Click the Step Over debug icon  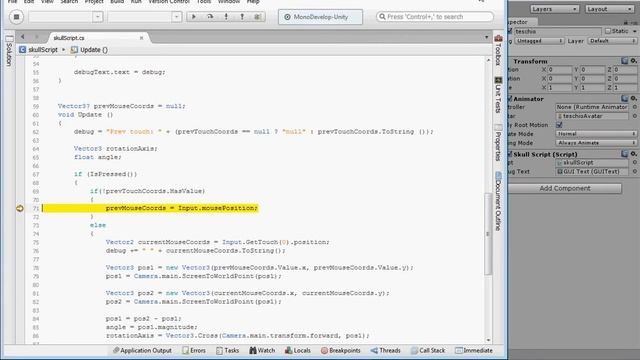(210, 17)
